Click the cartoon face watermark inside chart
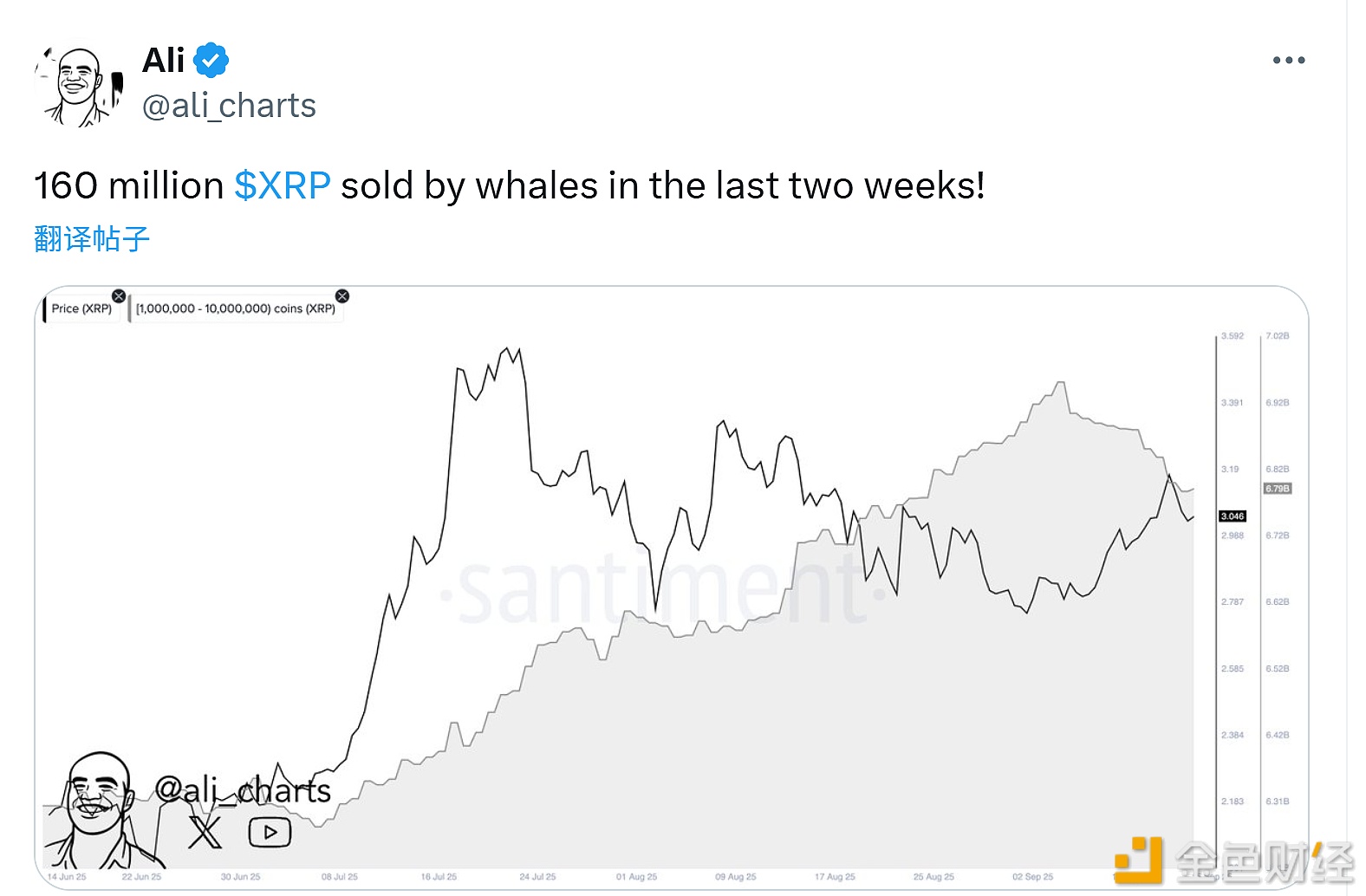This screenshot has width=1366, height=896. coord(97,810)
